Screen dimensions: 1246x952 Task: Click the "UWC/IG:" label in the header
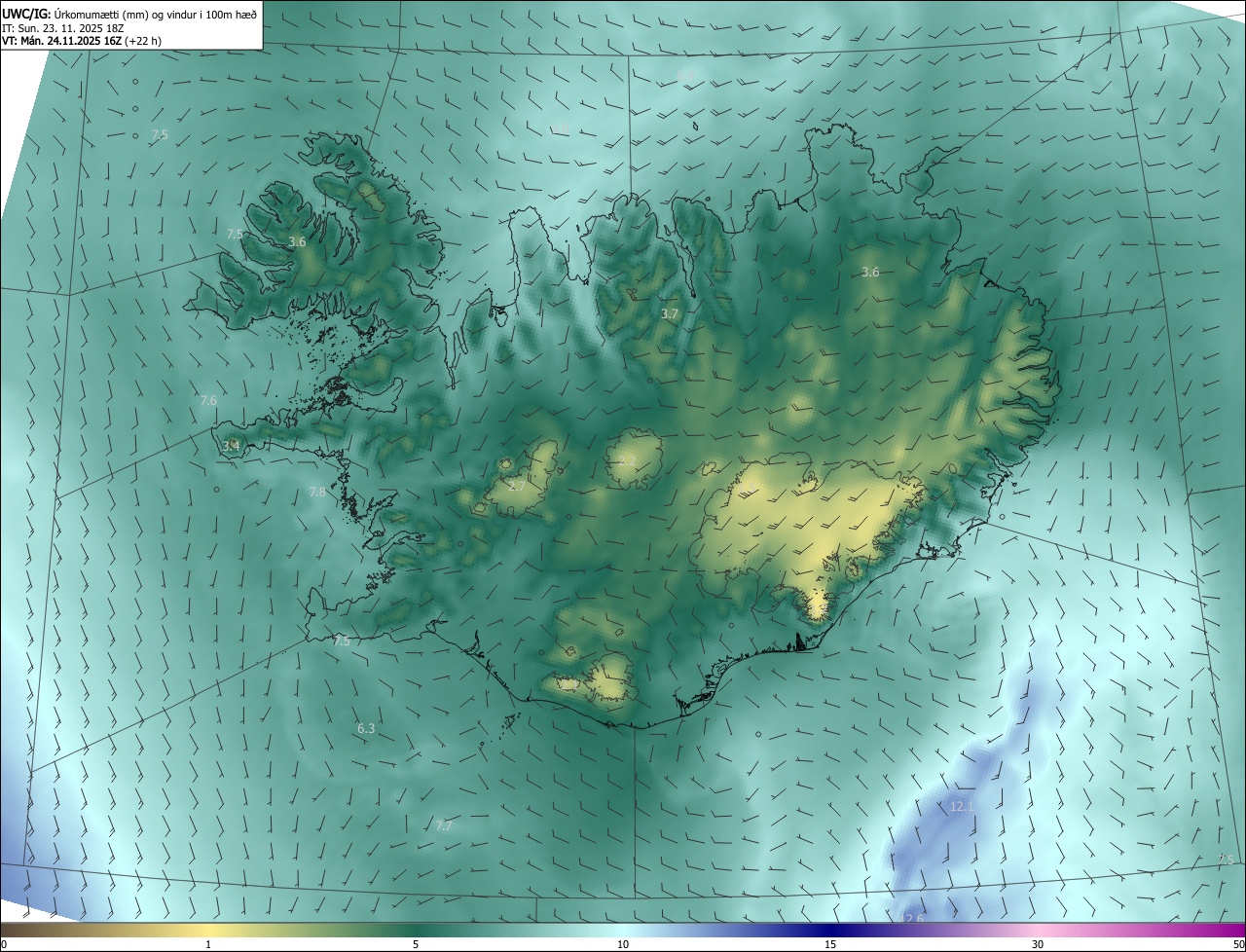(26, 14)
